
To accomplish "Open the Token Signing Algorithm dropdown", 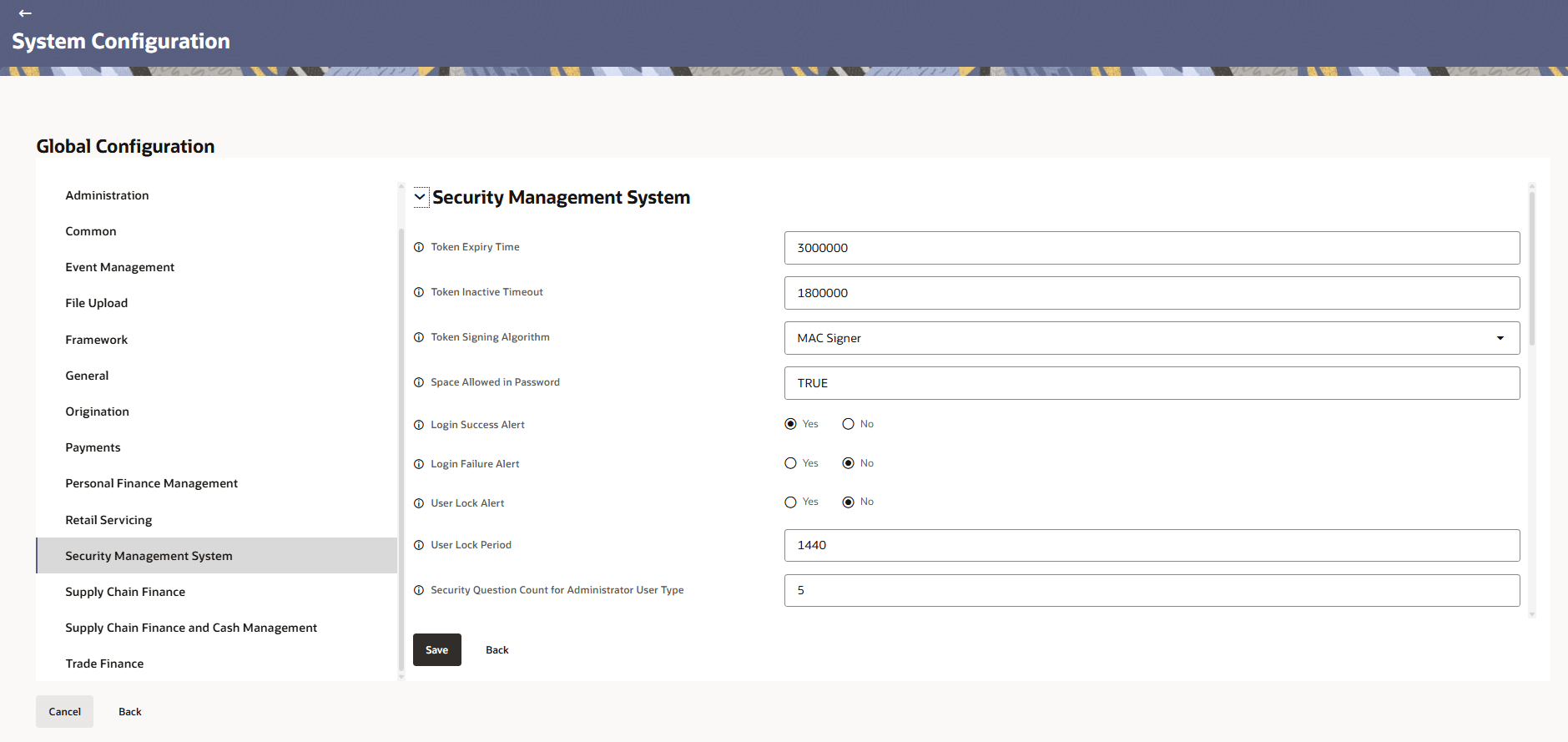I will click(x=1152, y=338).
